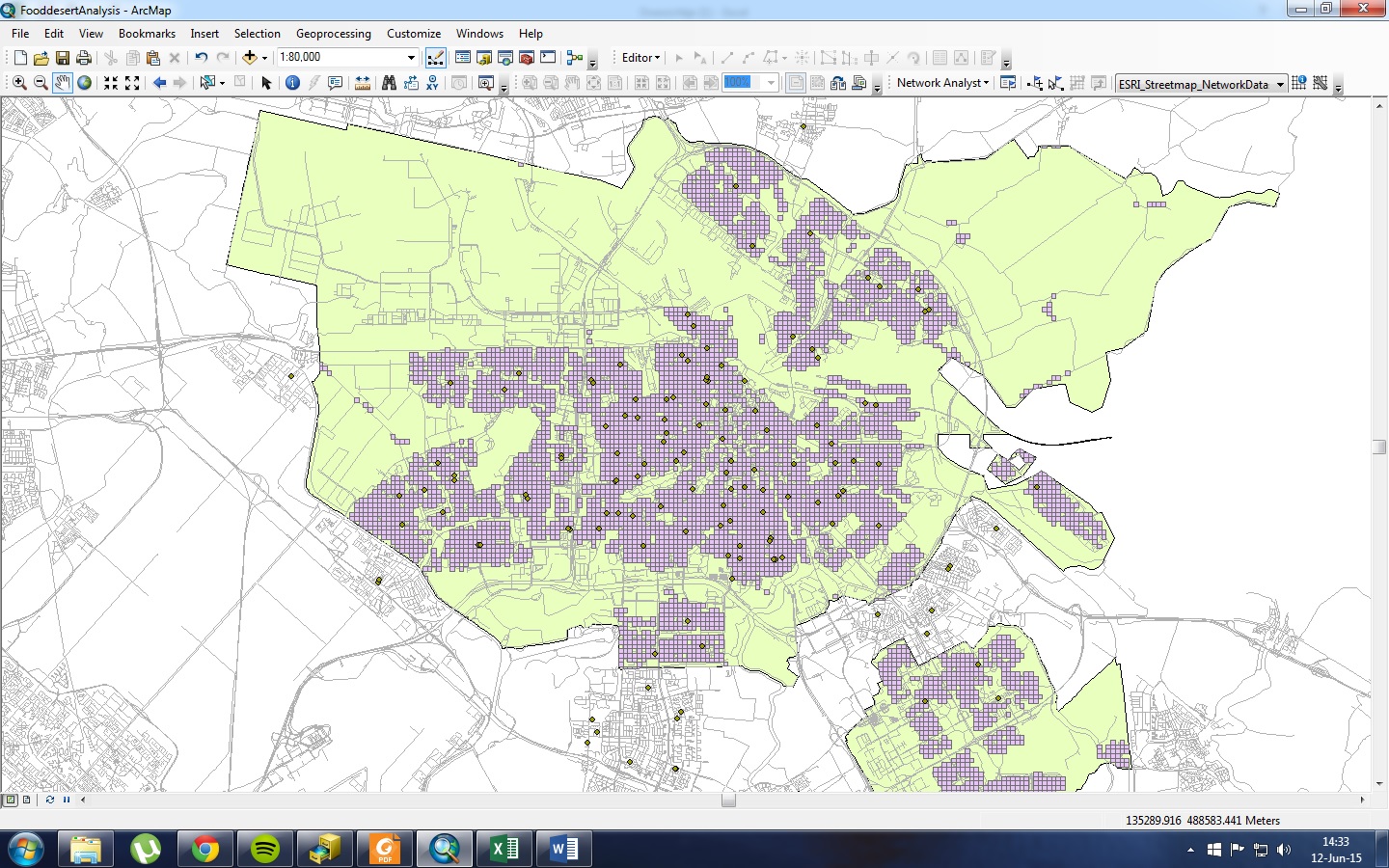Show the Network Analyst window

(1008, 83)
